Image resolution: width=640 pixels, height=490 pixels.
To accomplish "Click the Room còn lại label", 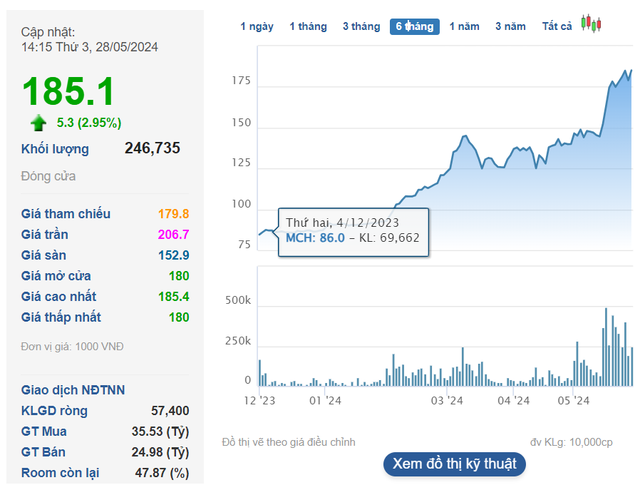I will pyautogui.click(x=60, y=473).
